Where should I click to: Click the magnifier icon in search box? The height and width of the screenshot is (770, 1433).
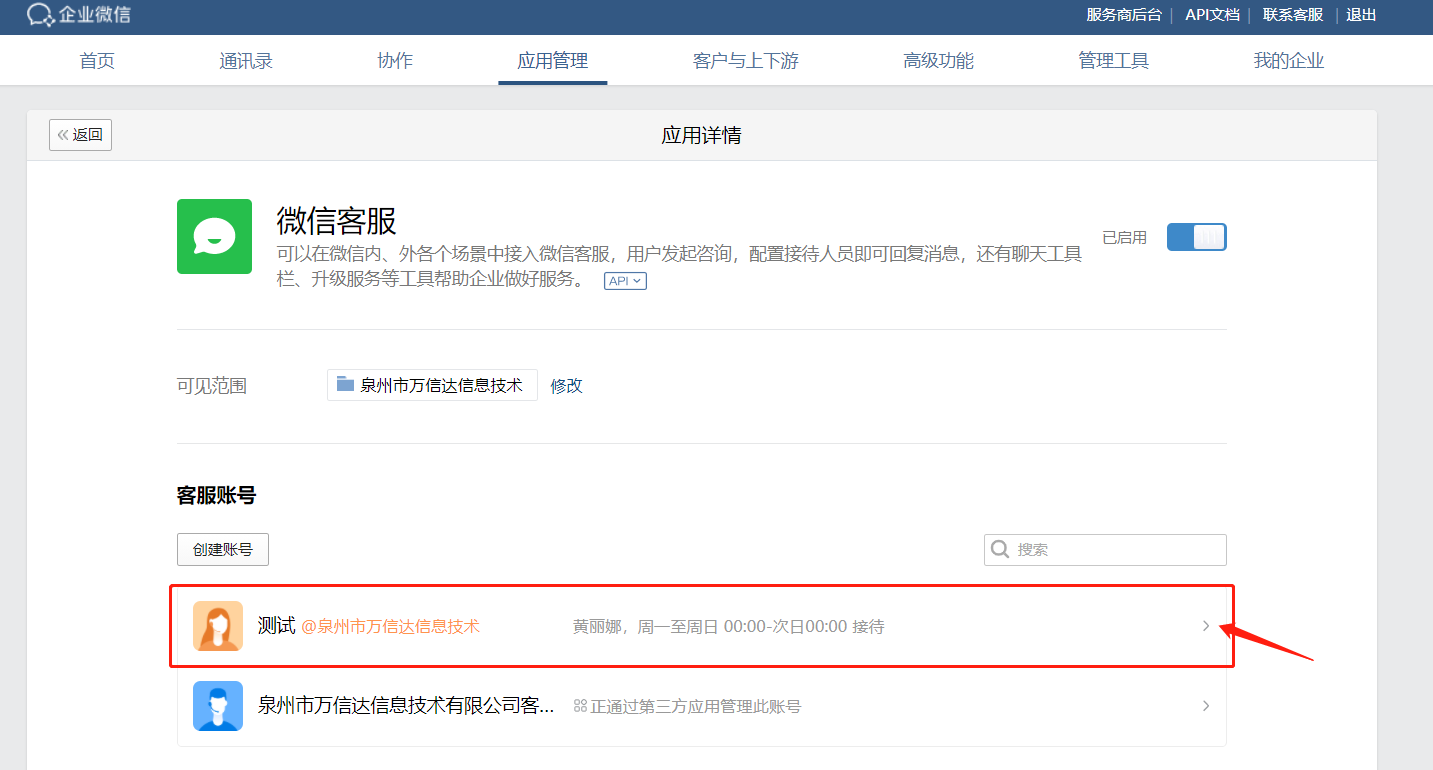tap(999, 549)
